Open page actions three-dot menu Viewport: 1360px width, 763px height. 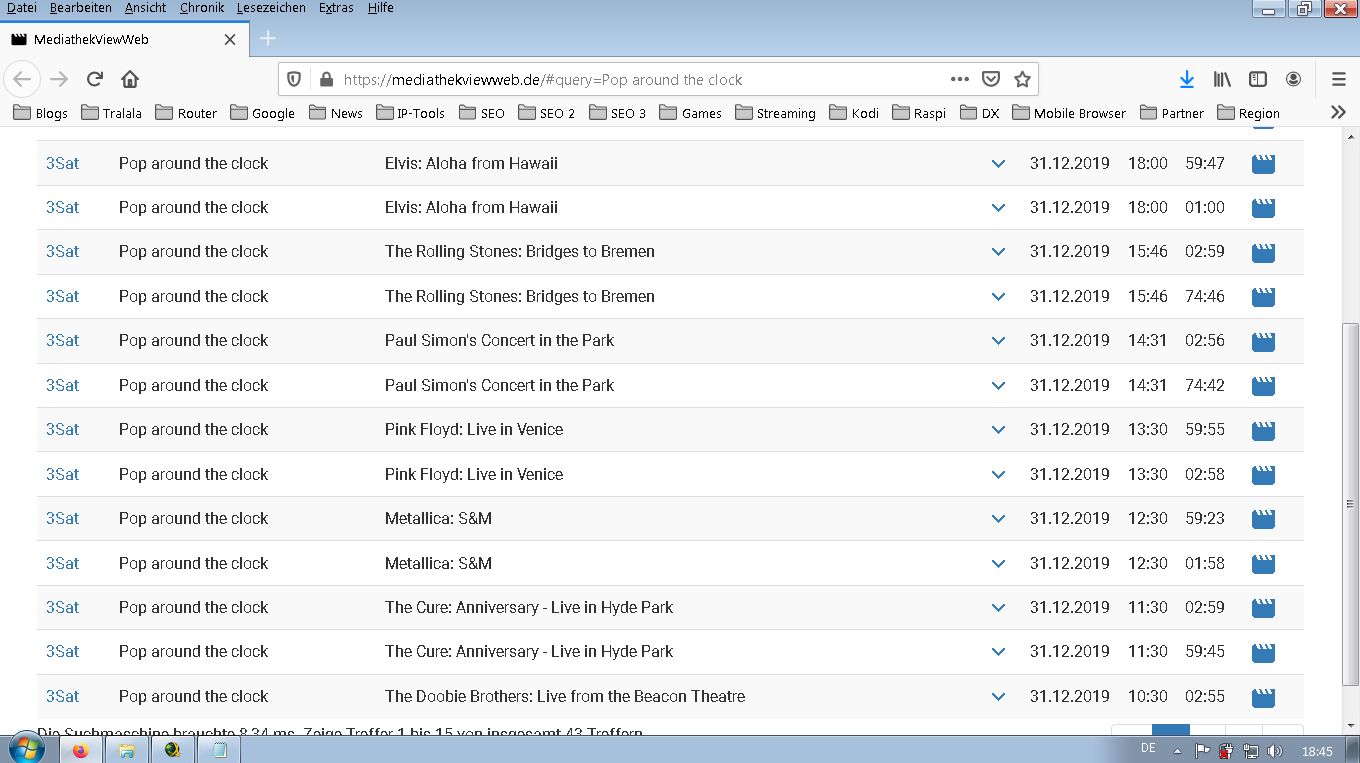coord(959,79)
